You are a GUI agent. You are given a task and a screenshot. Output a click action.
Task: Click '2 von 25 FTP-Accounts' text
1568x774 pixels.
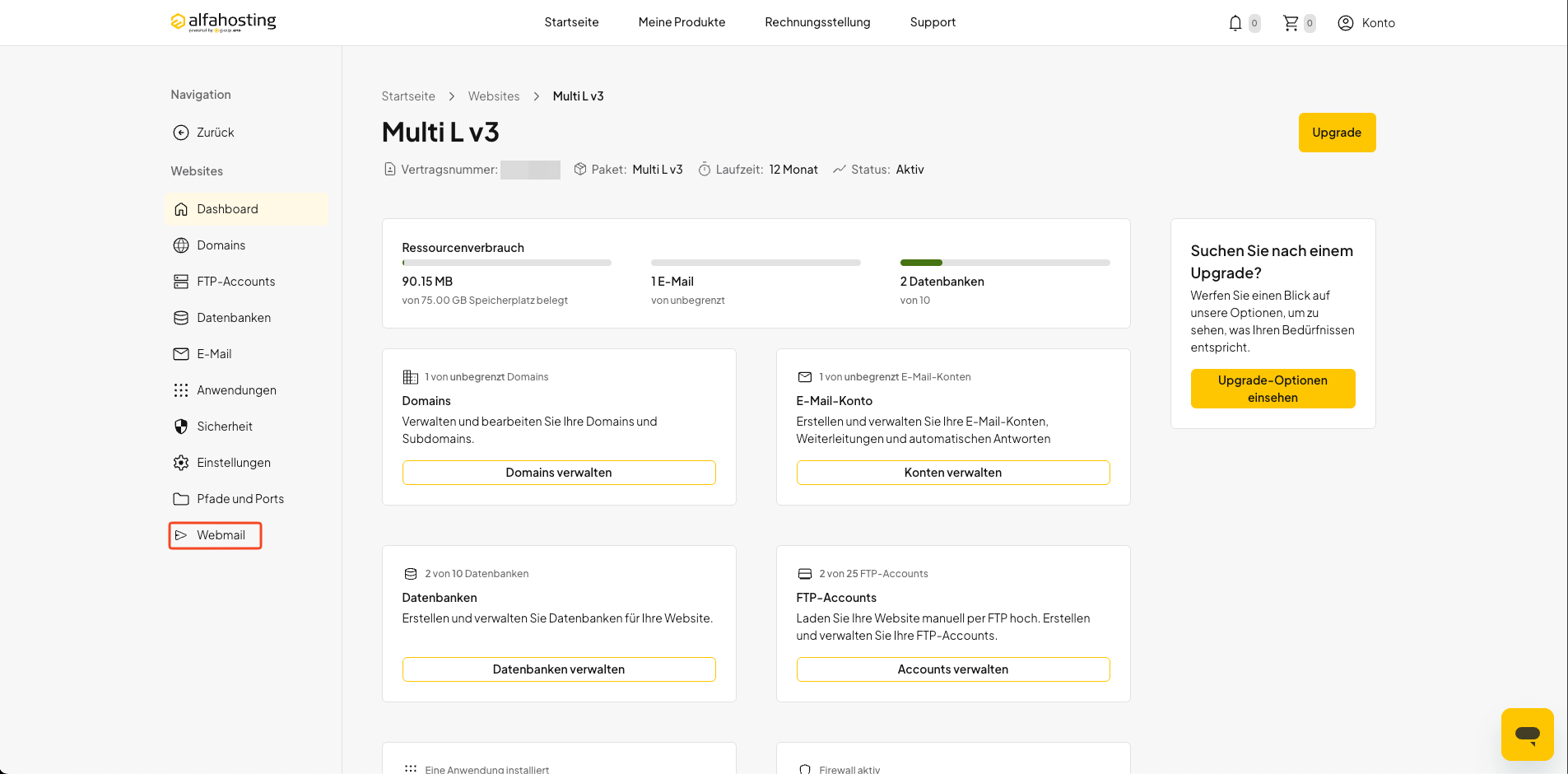tap(873, 574)
